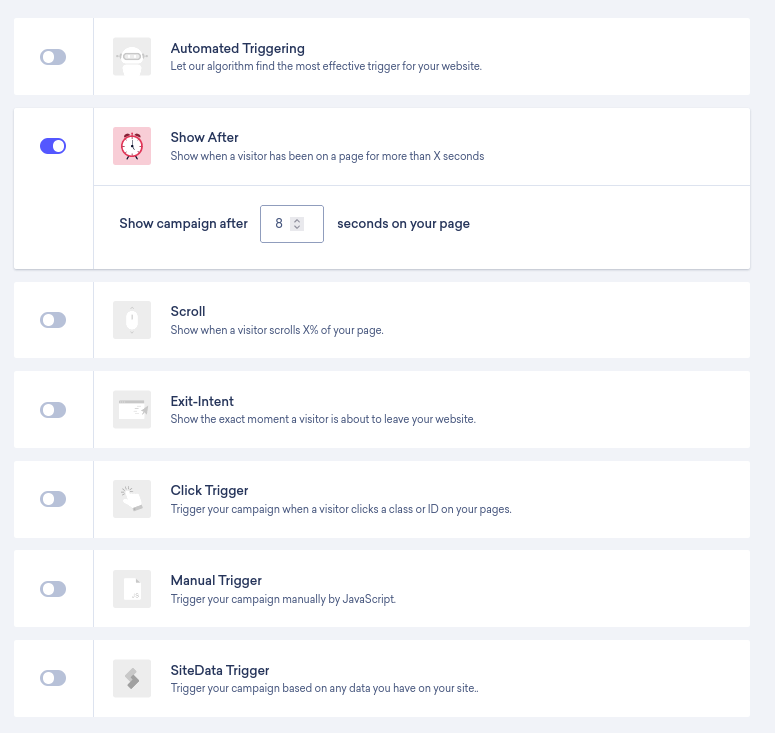Expand the Exit-Intent row heading
The height and width of the screenshot is (733, 775).
pyautogui.click(x=202, y=401)
